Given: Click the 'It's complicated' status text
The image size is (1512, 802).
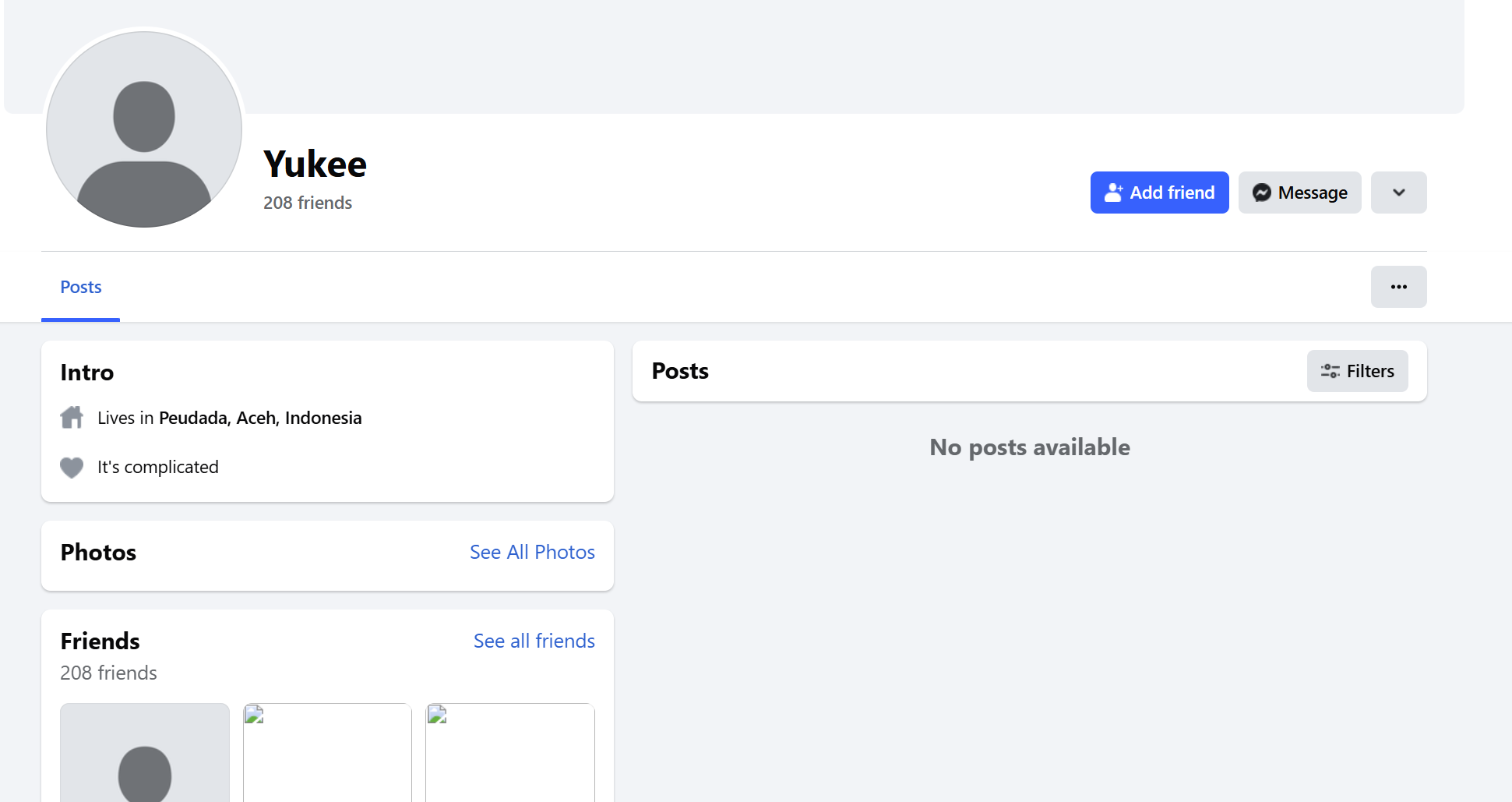Looking at the screenshot, I should [x=158, y=467].
